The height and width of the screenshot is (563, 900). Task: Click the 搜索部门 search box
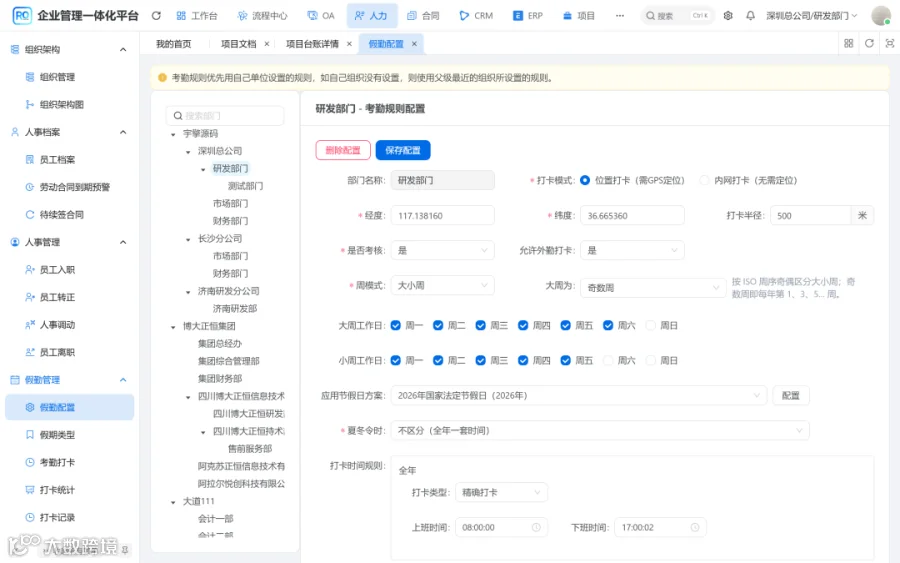coord(225,116)
